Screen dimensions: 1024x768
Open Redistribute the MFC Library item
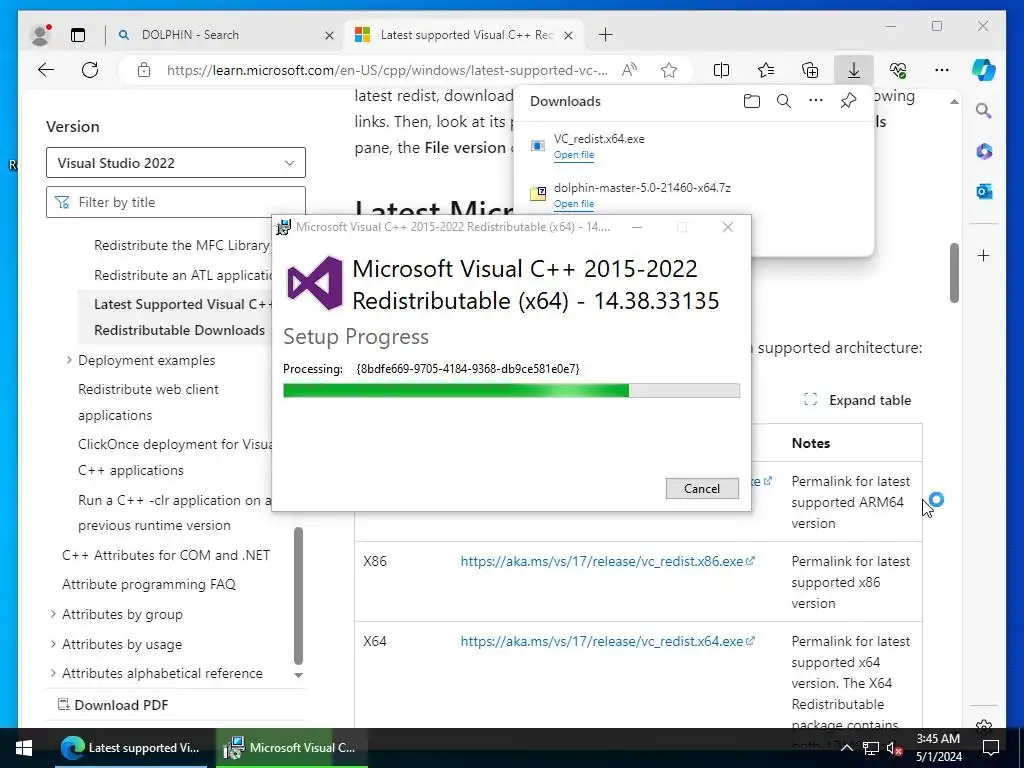pos(182,246)
